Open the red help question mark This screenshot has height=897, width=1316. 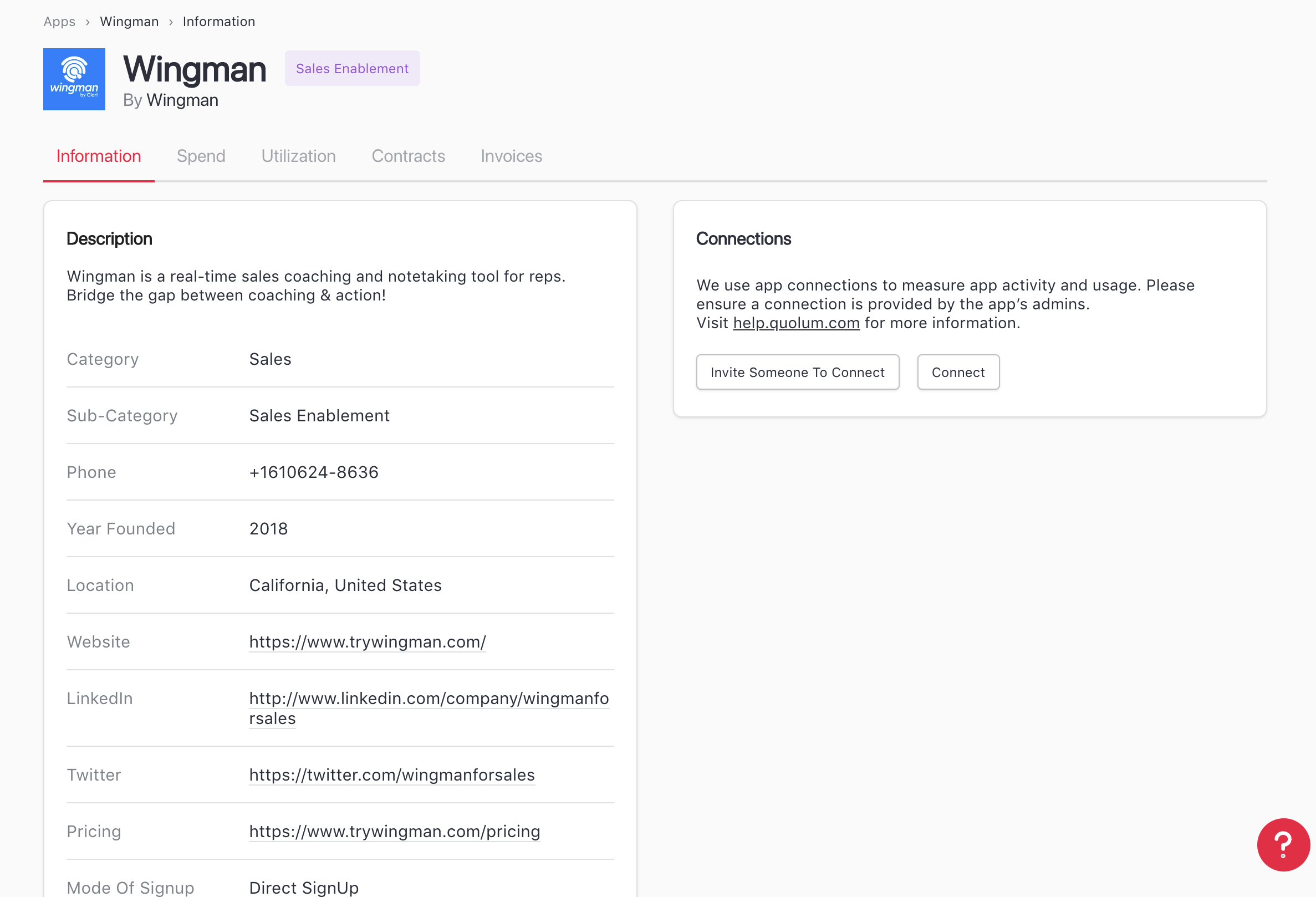(x=1283, y=844)
